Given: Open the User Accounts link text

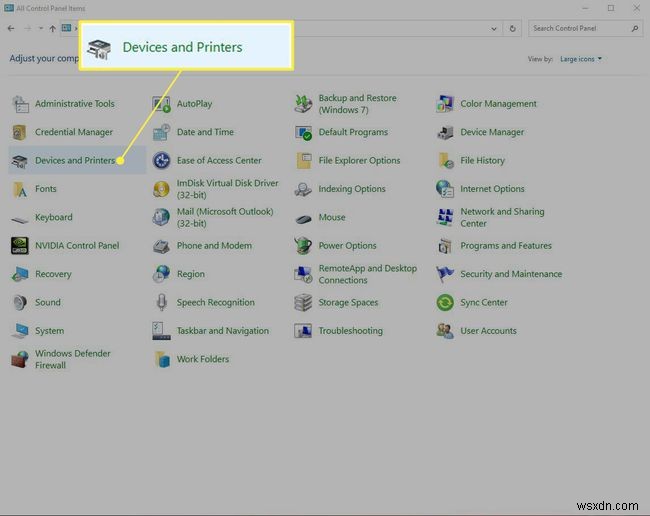Looking at the screenshot, I should (488, 331).
